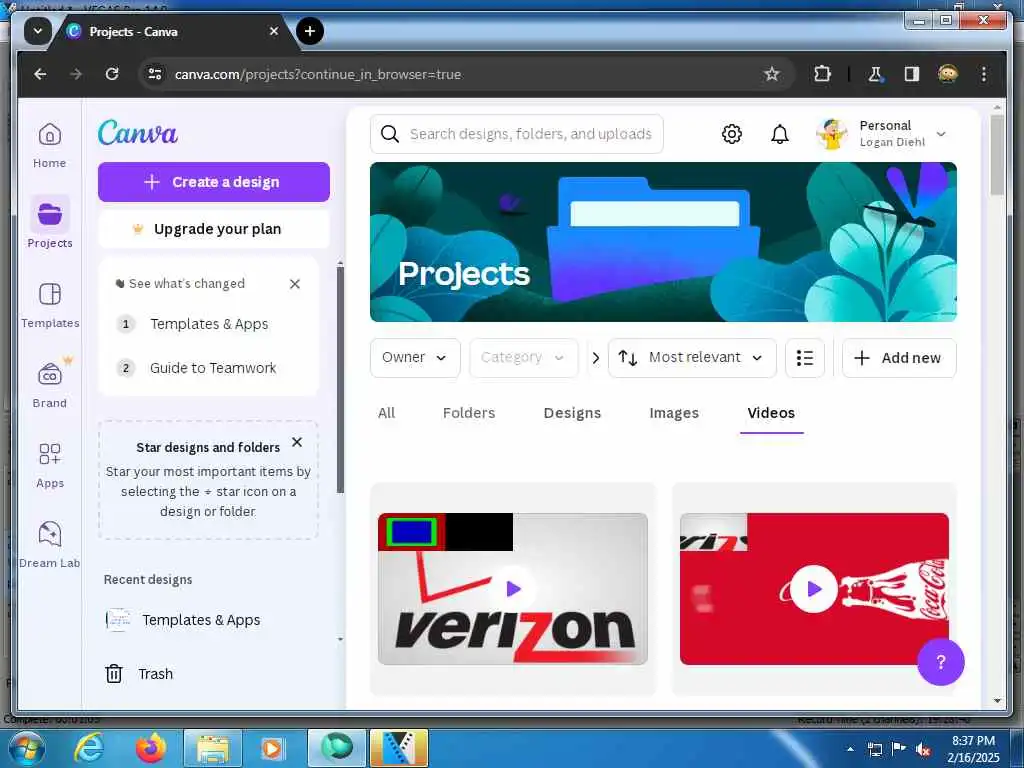Open Windows Explorer from taskbar
Screen dimensions: 1024x768
click(x=213, y=748)
